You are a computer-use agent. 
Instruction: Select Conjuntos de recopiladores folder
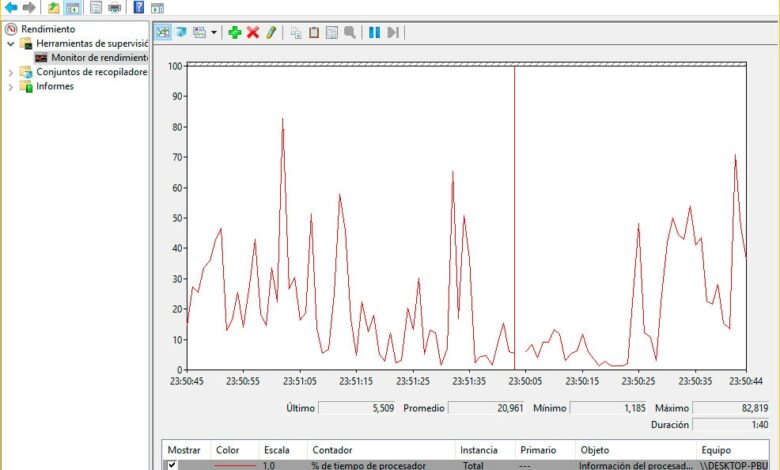(x=92, y=72)
